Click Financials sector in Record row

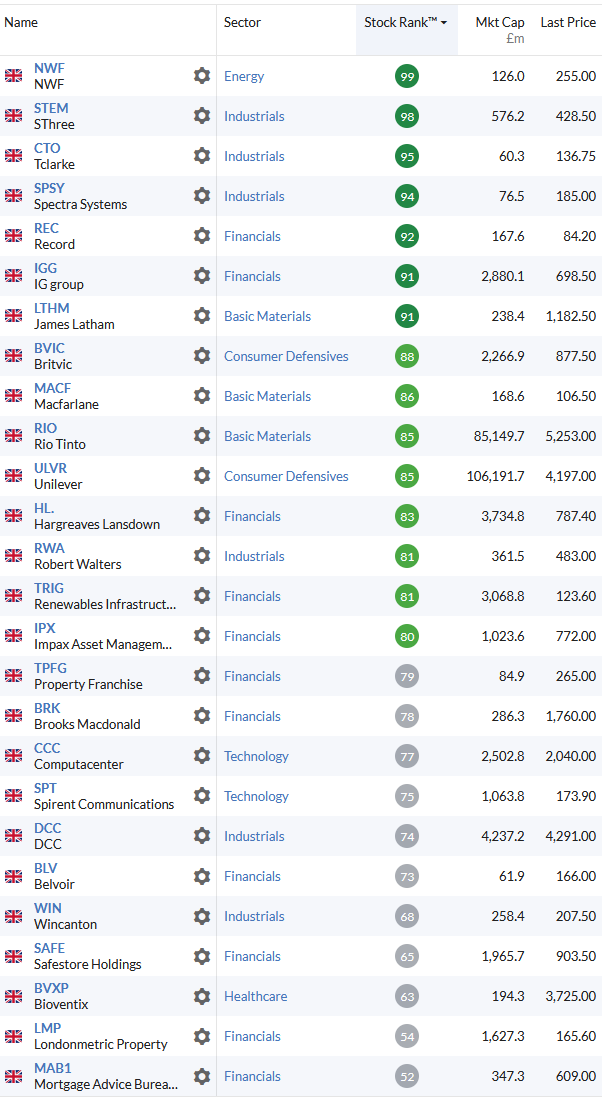tap(252, 236)
